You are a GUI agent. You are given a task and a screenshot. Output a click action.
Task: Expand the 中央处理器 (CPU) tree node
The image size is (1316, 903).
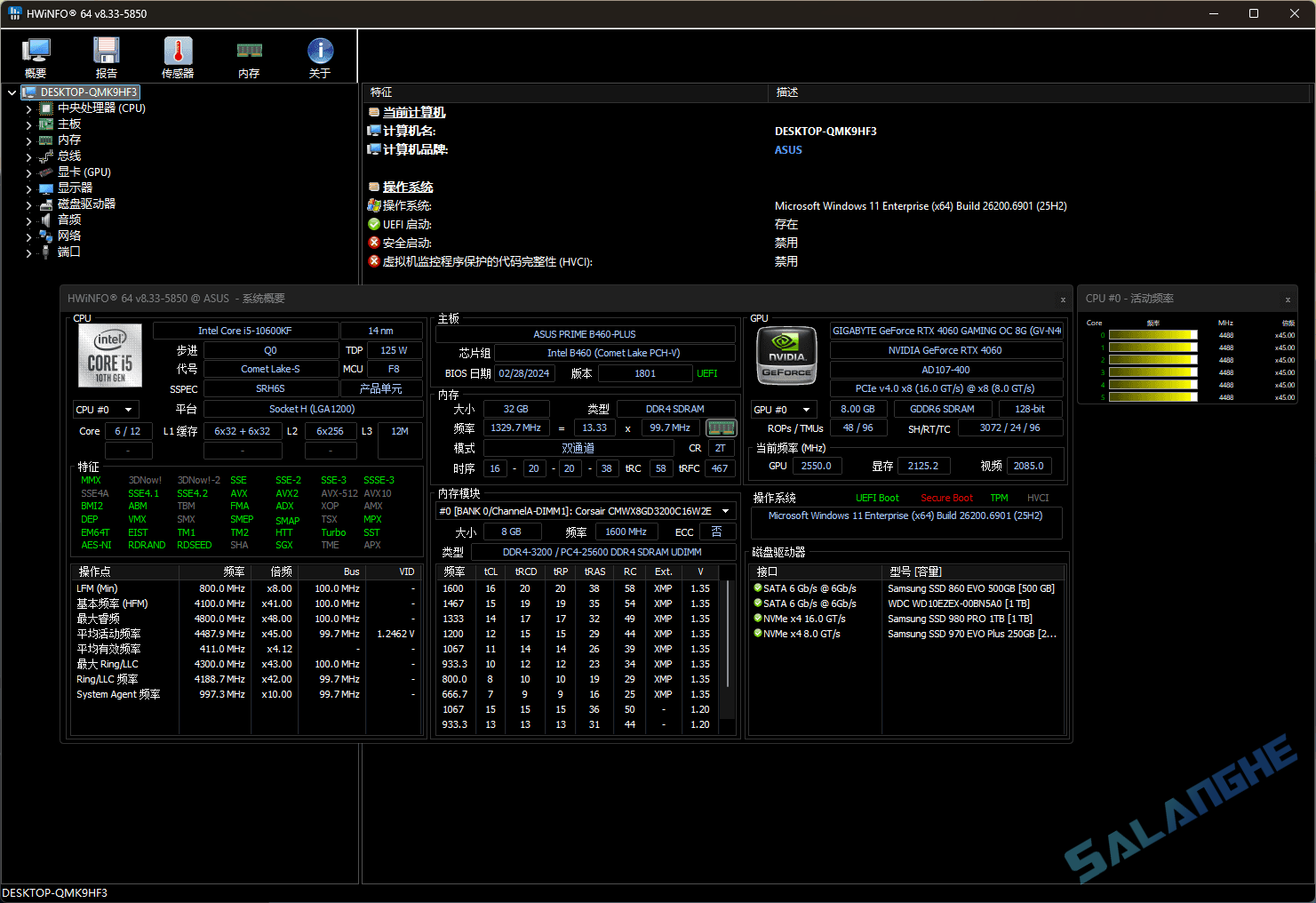[x=28, y=109]
